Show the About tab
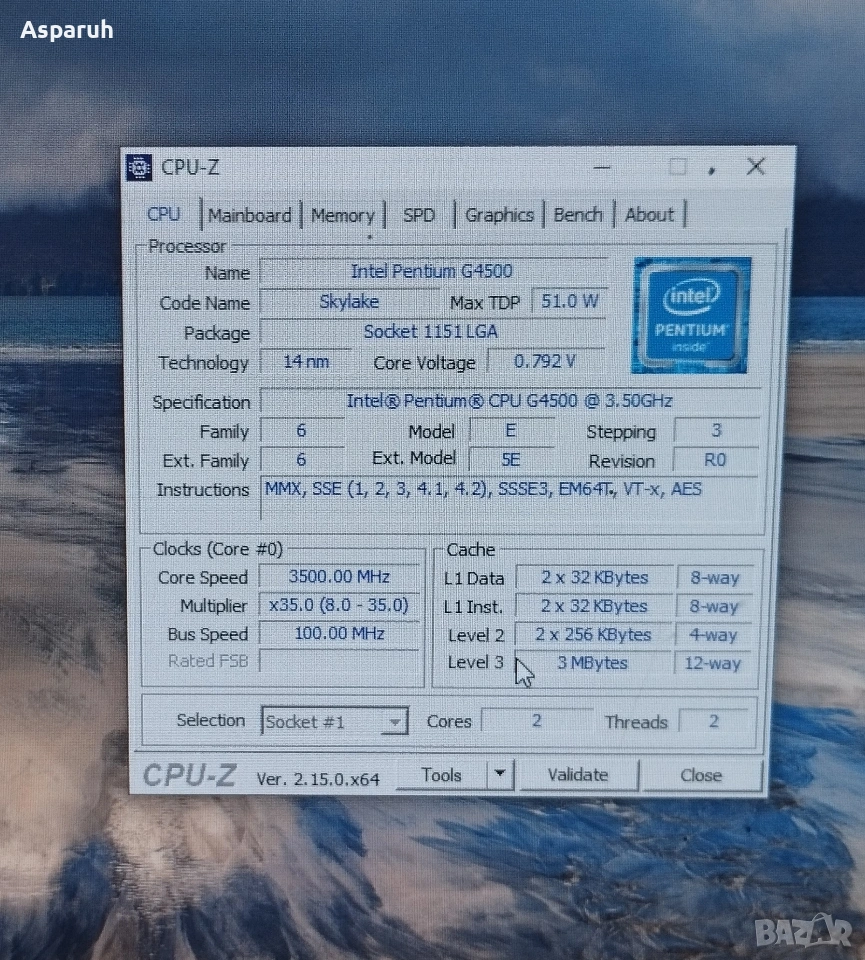The width and height of the screenshot is (865, 960). (649, 214)
